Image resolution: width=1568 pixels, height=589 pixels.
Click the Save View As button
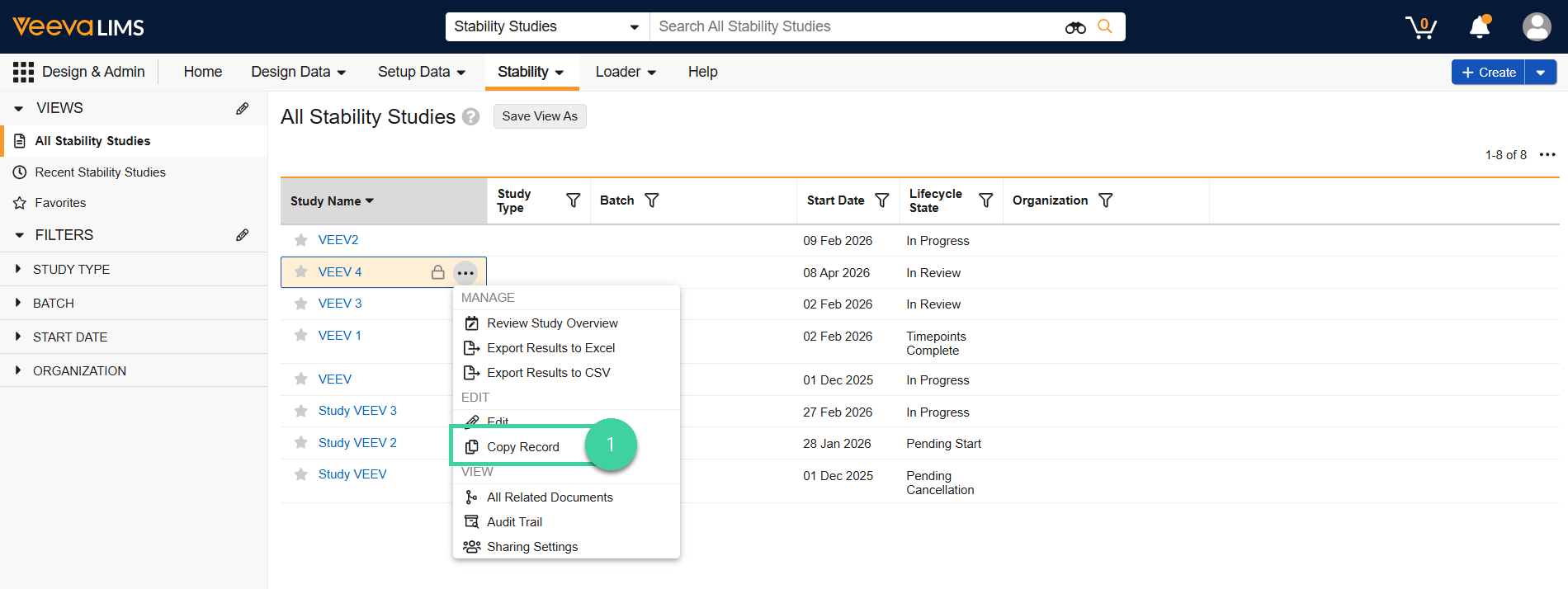click(x=539, y=116)
